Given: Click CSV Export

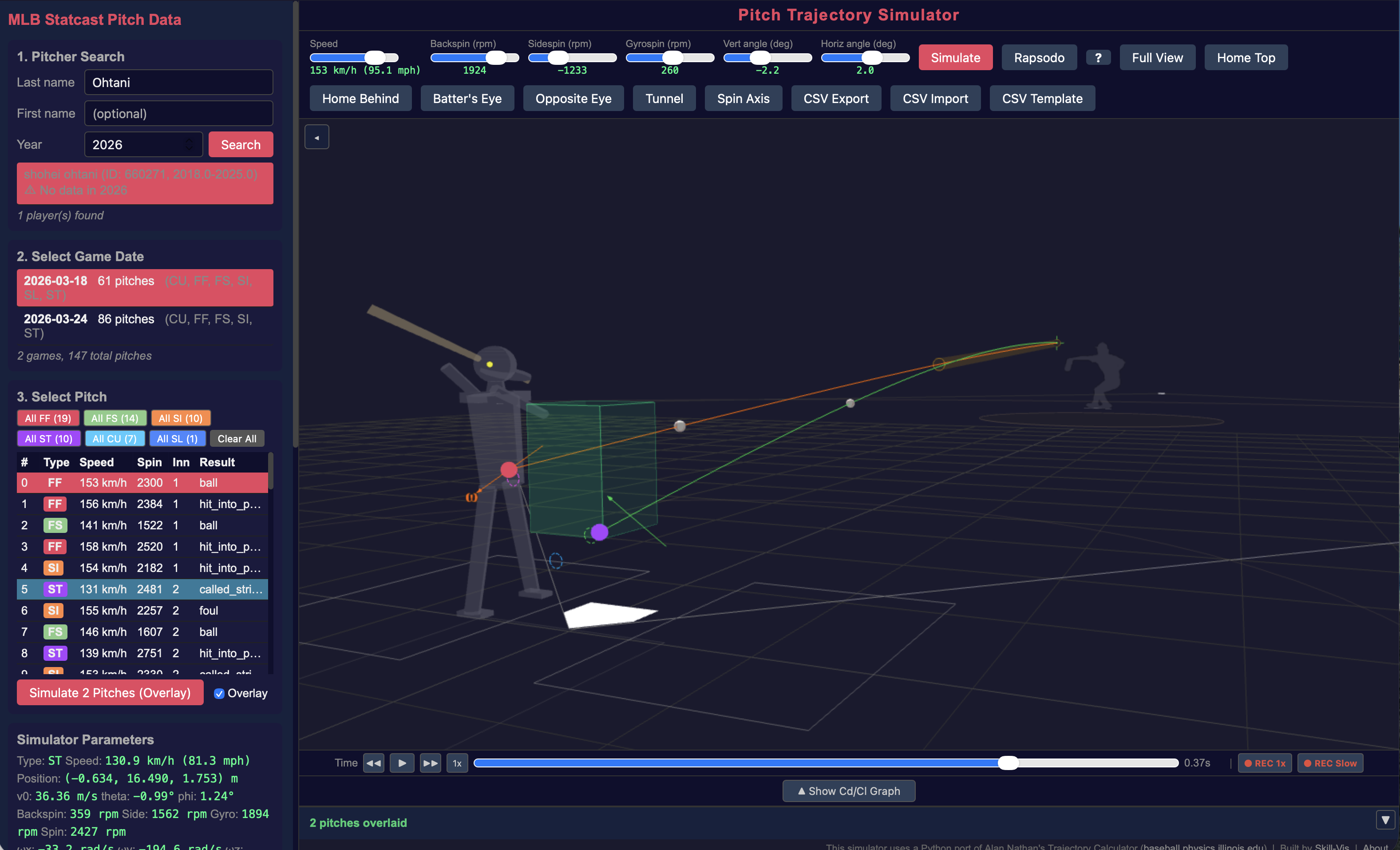Looking at the screenshot, I should pos(836,98).
